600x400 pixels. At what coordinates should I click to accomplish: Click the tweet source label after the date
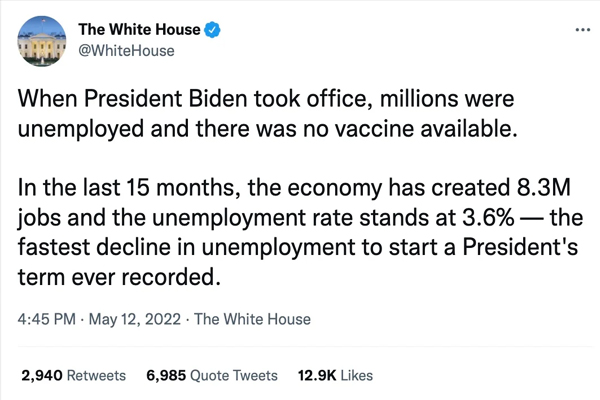(x=254, y=320)
